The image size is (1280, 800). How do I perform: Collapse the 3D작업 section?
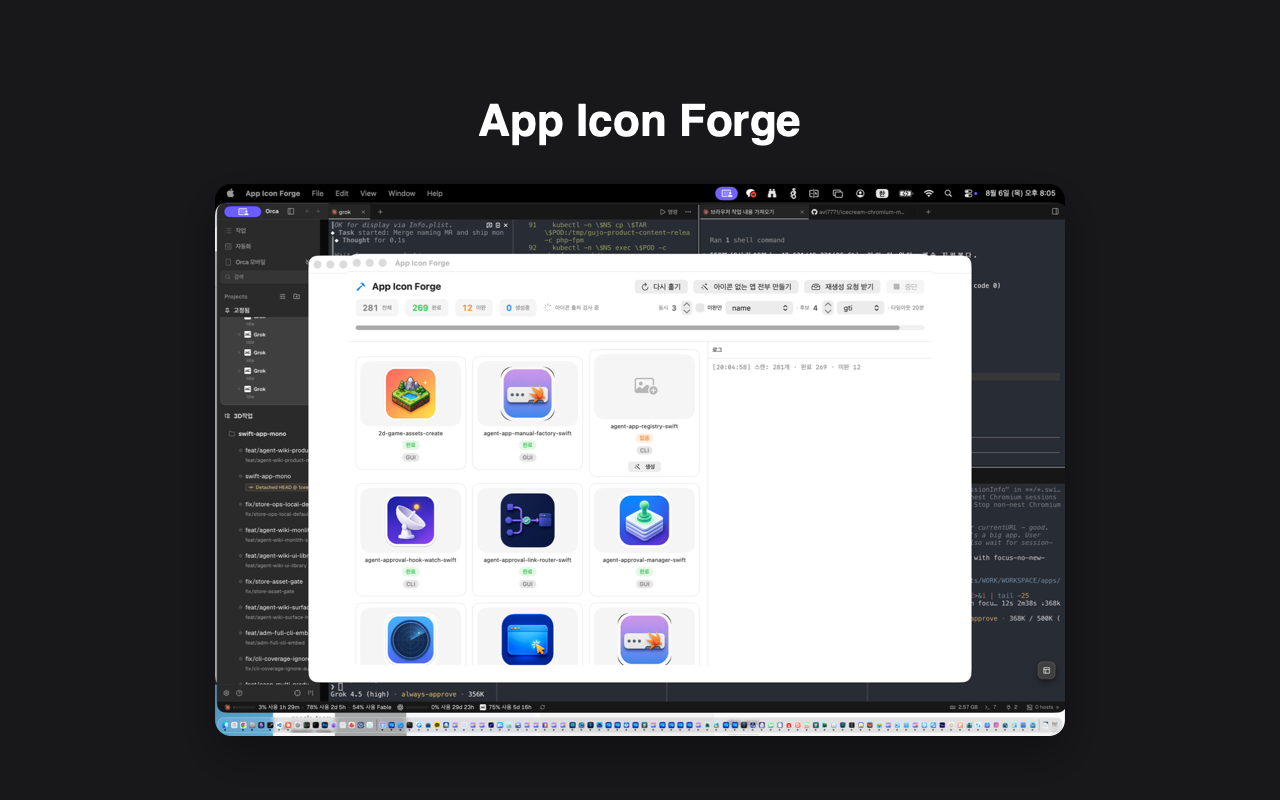tap(240, 416)
